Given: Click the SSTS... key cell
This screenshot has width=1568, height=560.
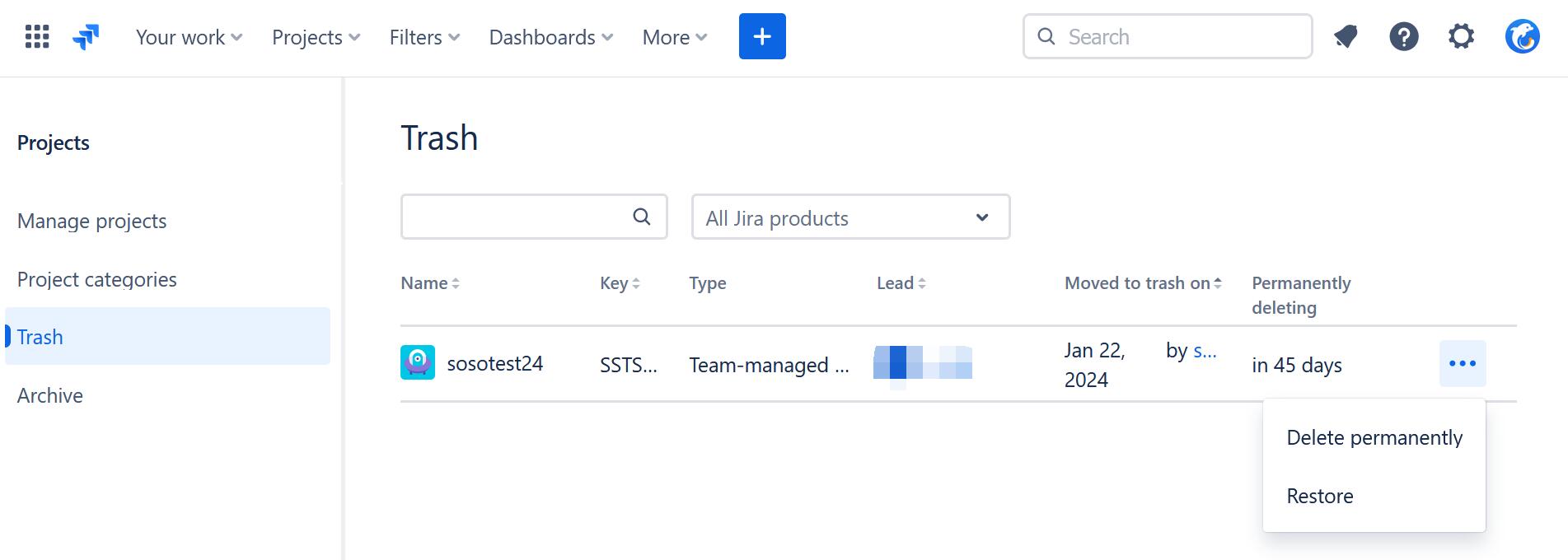Looking at the screenshot, I should 629,365.
